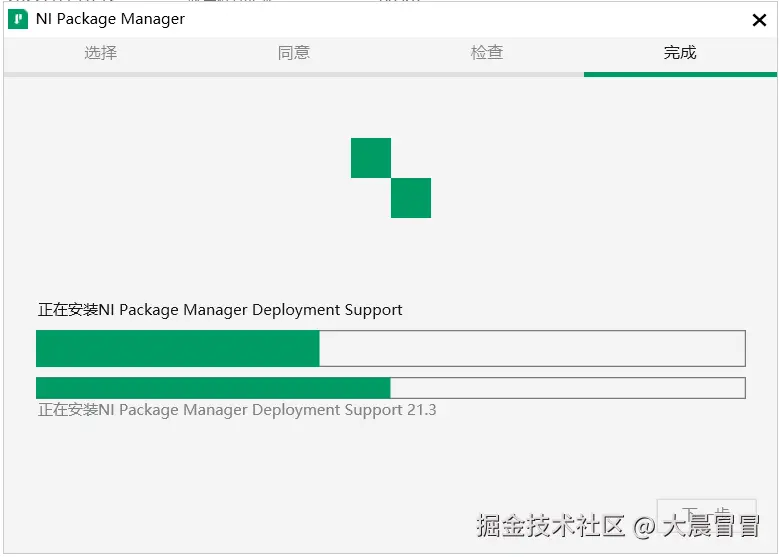This screenshot has height=557, width=779.
Task: Click the empty part of the thin progress bar
Action: click(x=567, y=388)
